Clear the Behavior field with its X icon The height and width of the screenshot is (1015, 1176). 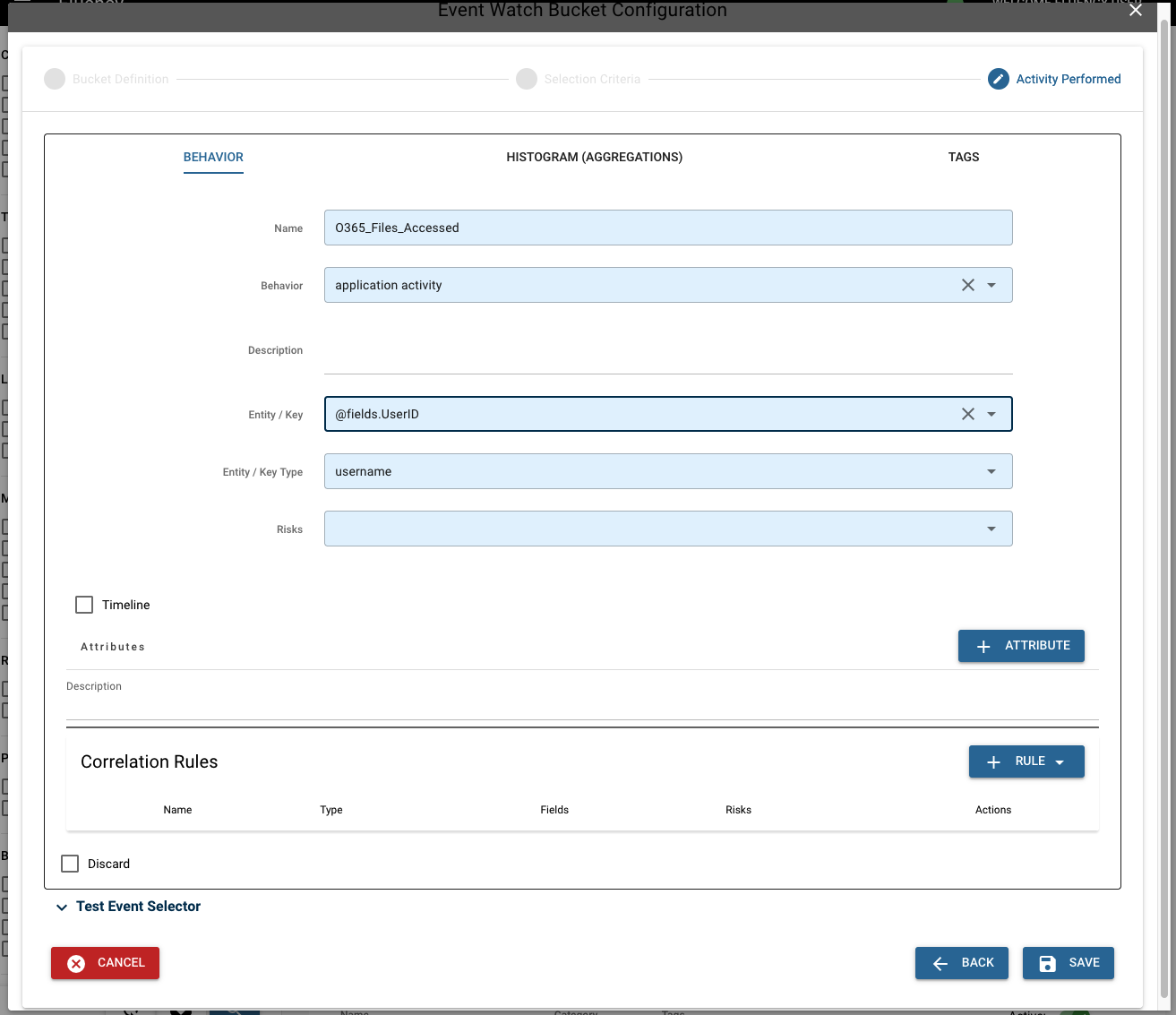pos(968,285)
